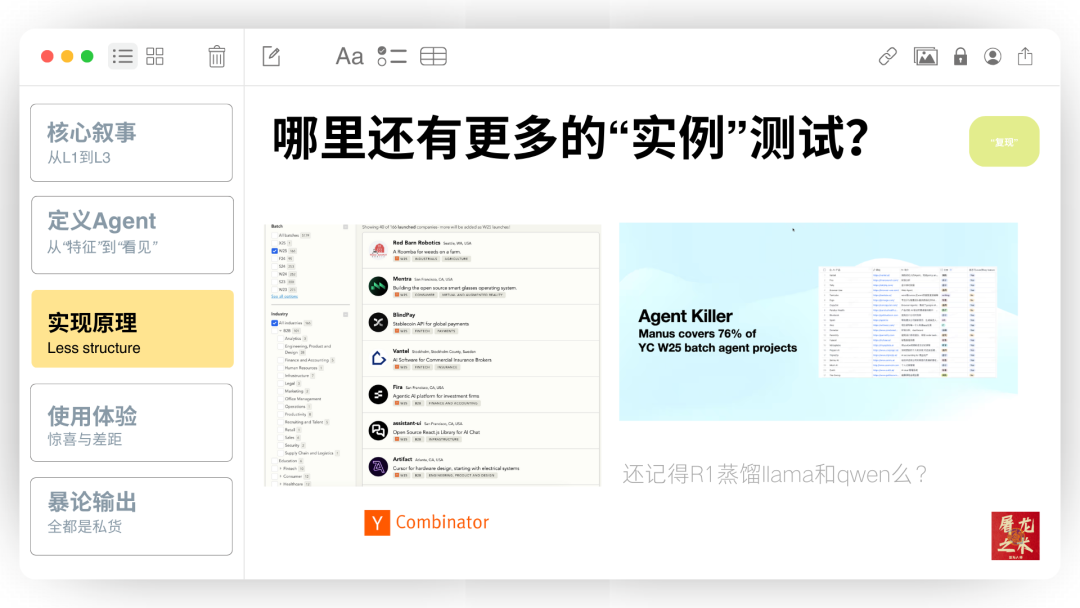Open the compose note icon in toolbar
The image size is (1080, 608).
tap(270, 56)
